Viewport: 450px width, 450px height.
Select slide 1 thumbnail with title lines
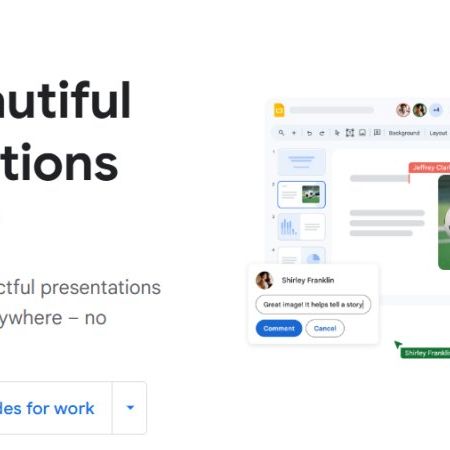click(301, 162)
